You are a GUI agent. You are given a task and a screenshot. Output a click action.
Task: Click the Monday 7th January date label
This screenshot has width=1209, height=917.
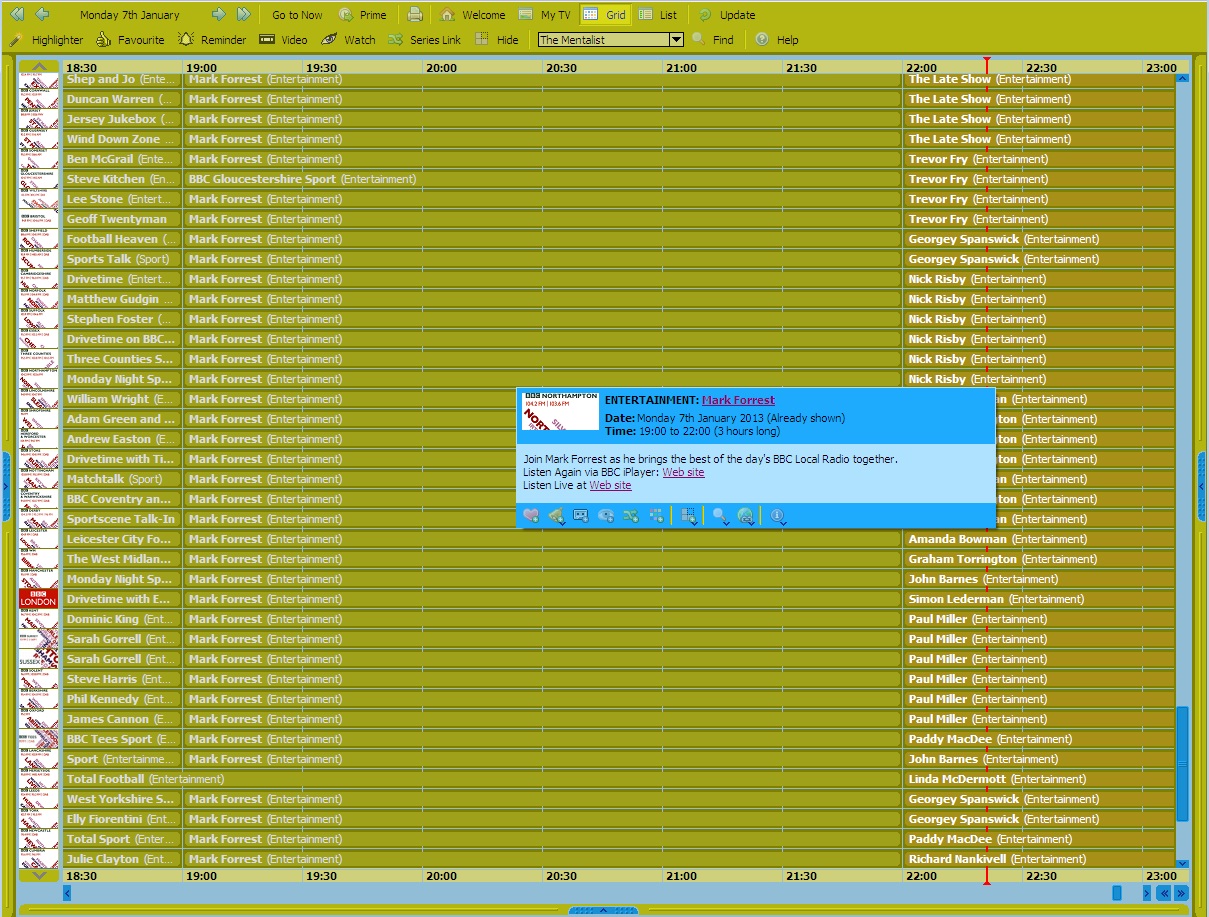pos(130,15)
